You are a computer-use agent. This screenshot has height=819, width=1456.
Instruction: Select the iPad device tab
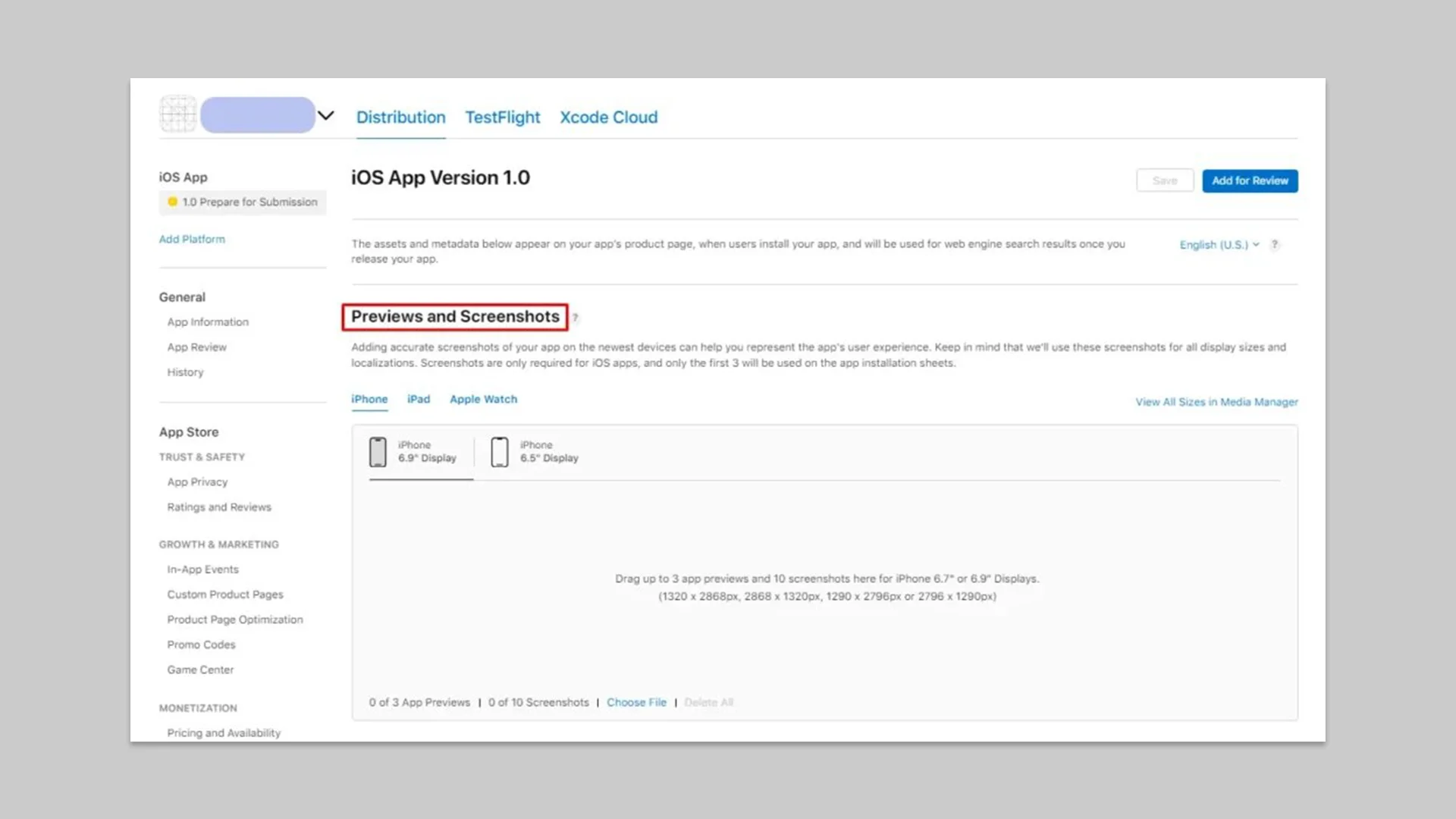coord(419,399)
